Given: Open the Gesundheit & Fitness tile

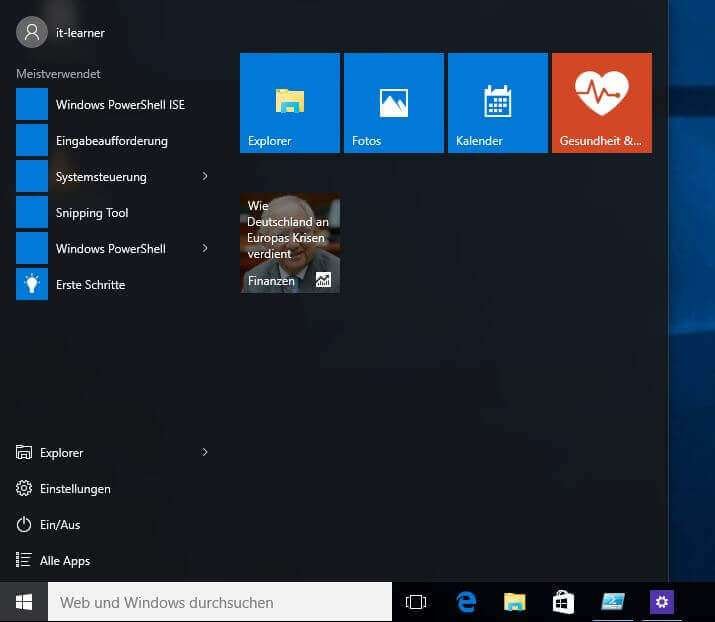Looking at the screenshot, I should pos(602,103).
